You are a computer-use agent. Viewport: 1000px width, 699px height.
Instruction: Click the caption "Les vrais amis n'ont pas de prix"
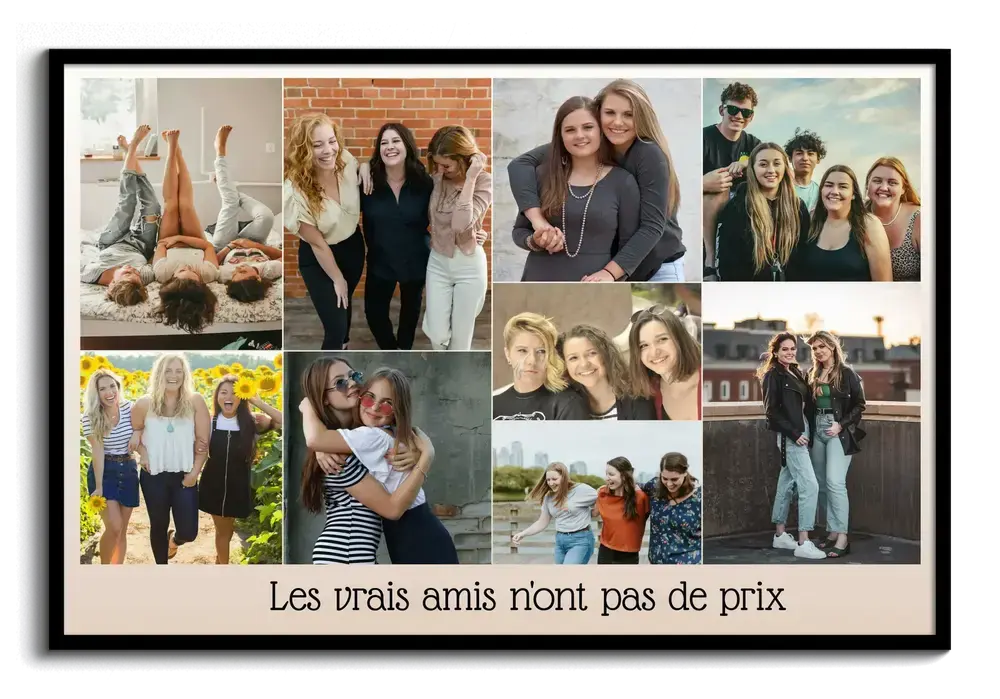[x=527, y=597]
